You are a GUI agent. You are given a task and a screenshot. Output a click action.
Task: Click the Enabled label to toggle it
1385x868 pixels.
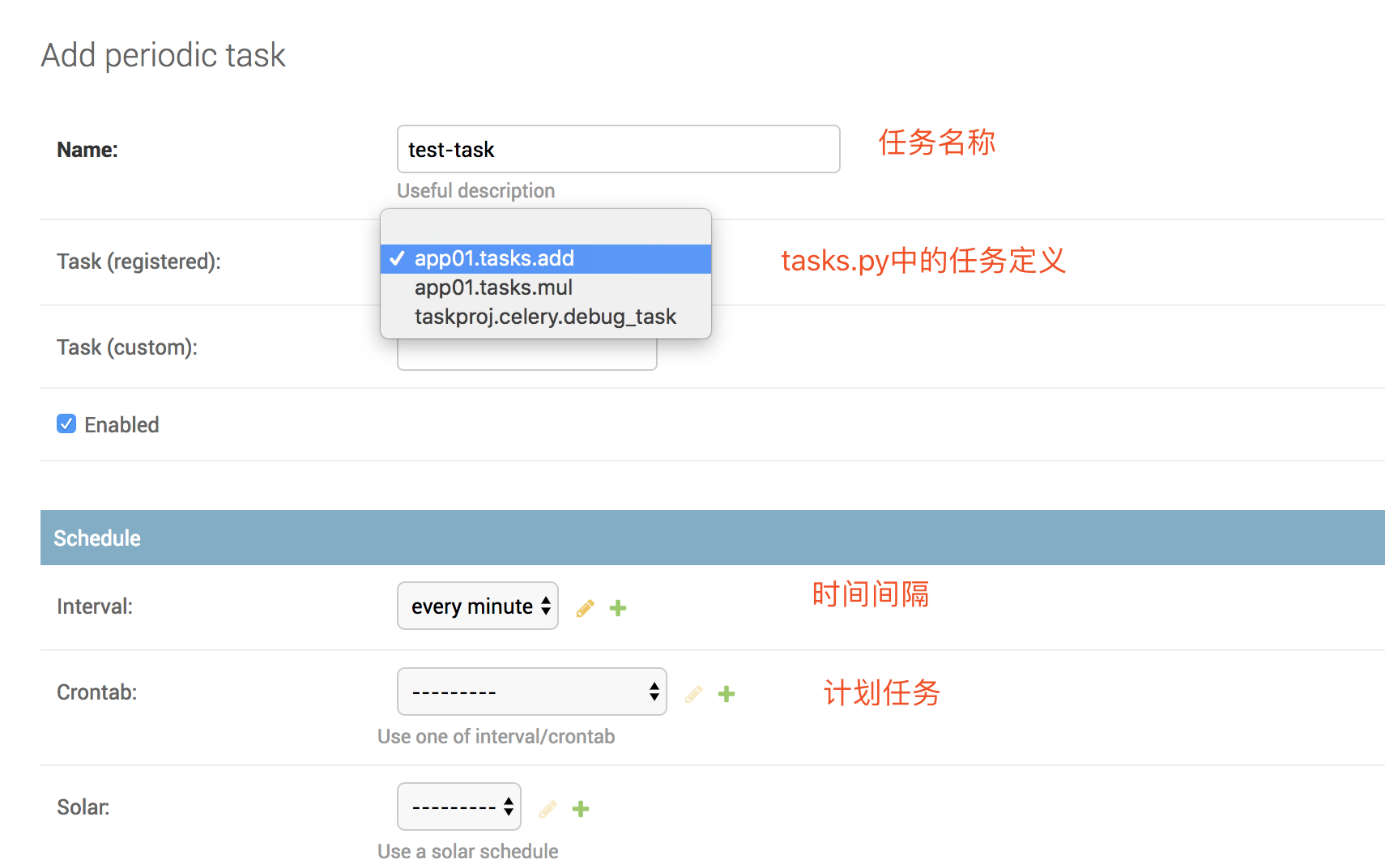point(121,424)
